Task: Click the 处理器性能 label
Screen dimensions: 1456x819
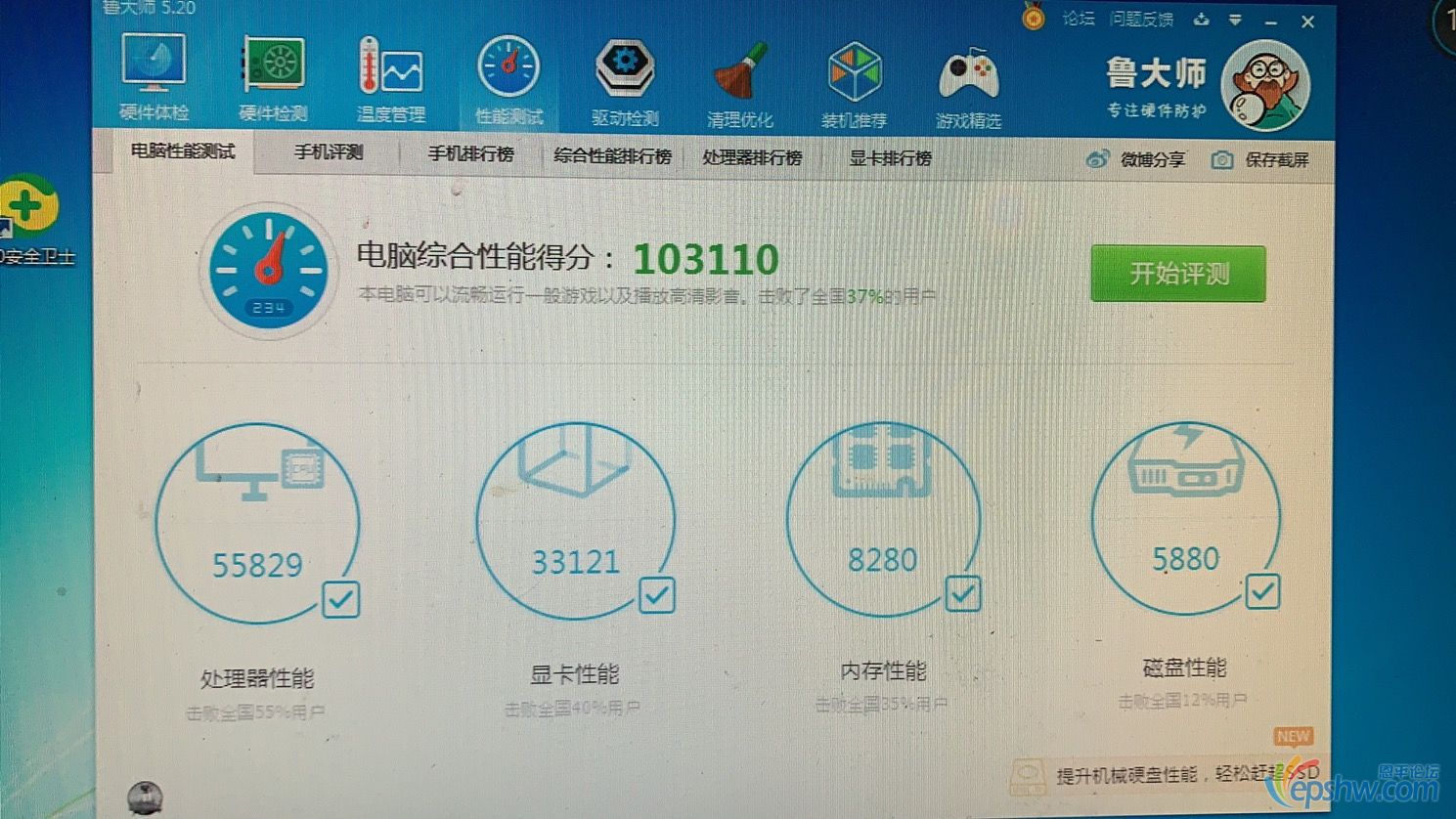Action: 257,678
